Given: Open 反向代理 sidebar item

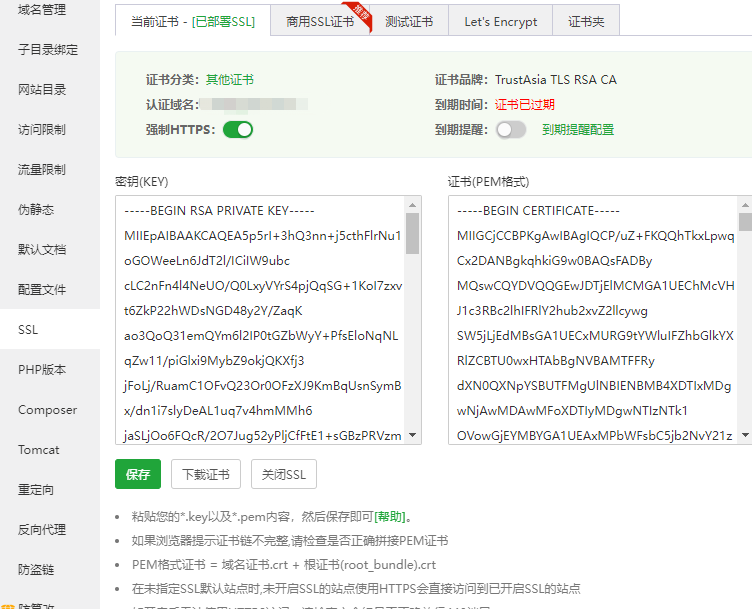Looking at the screenshot, I should point(42,529).
